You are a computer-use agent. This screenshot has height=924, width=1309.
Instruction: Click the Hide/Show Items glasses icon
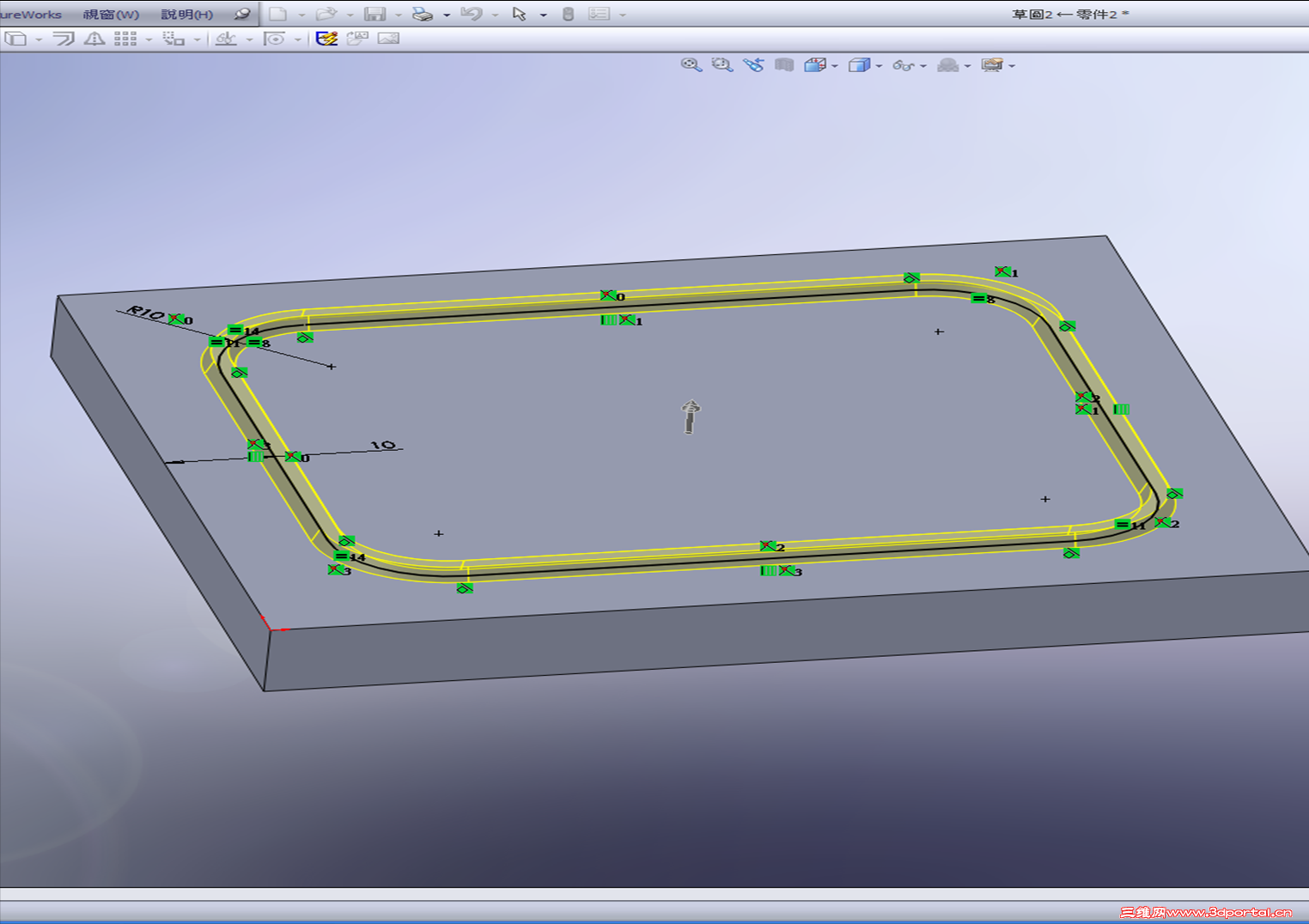tap(904, 65)
